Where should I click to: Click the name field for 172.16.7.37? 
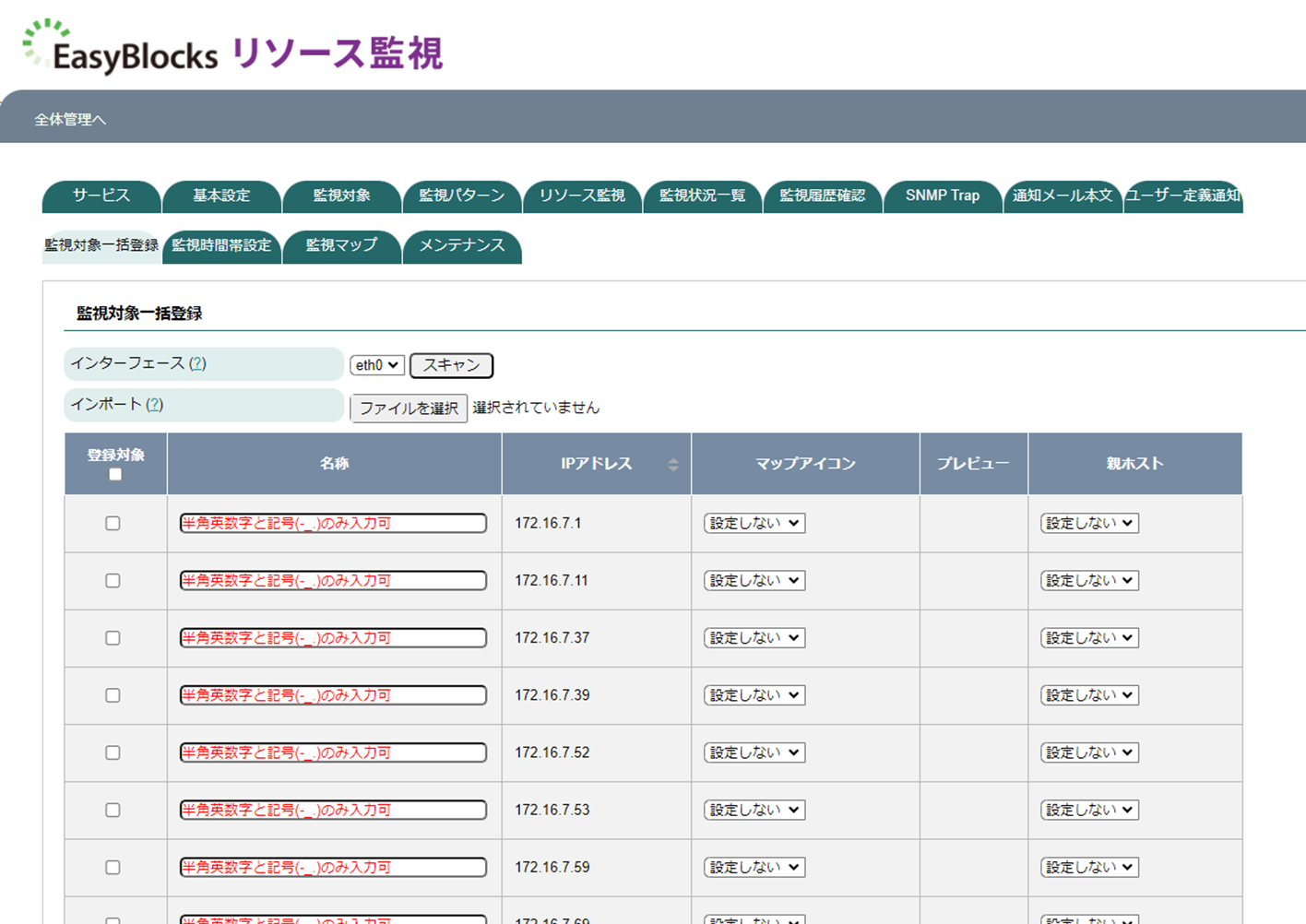[333, 638]
